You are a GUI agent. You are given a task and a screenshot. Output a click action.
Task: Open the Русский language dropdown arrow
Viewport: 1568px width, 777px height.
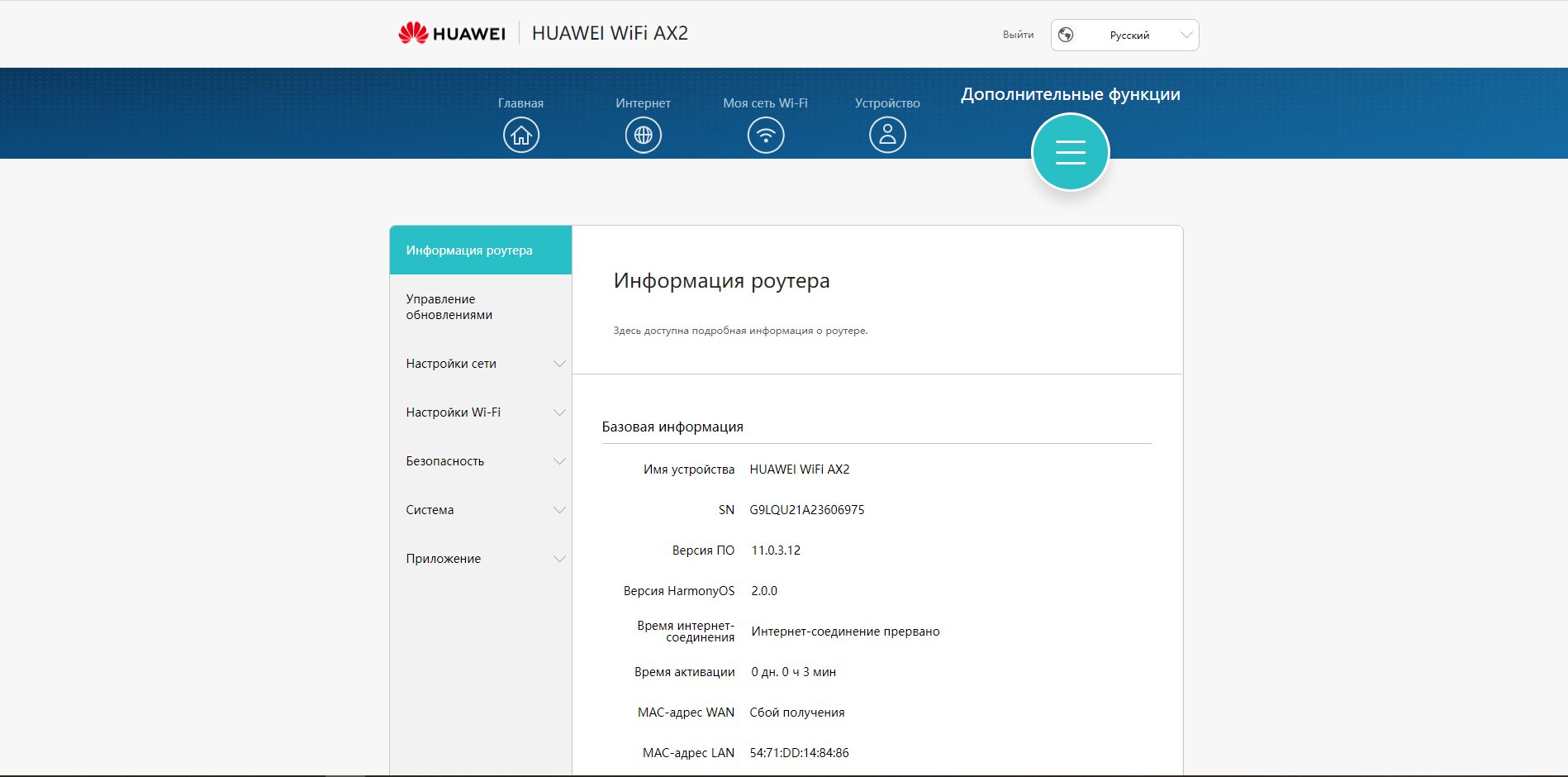1186,35
